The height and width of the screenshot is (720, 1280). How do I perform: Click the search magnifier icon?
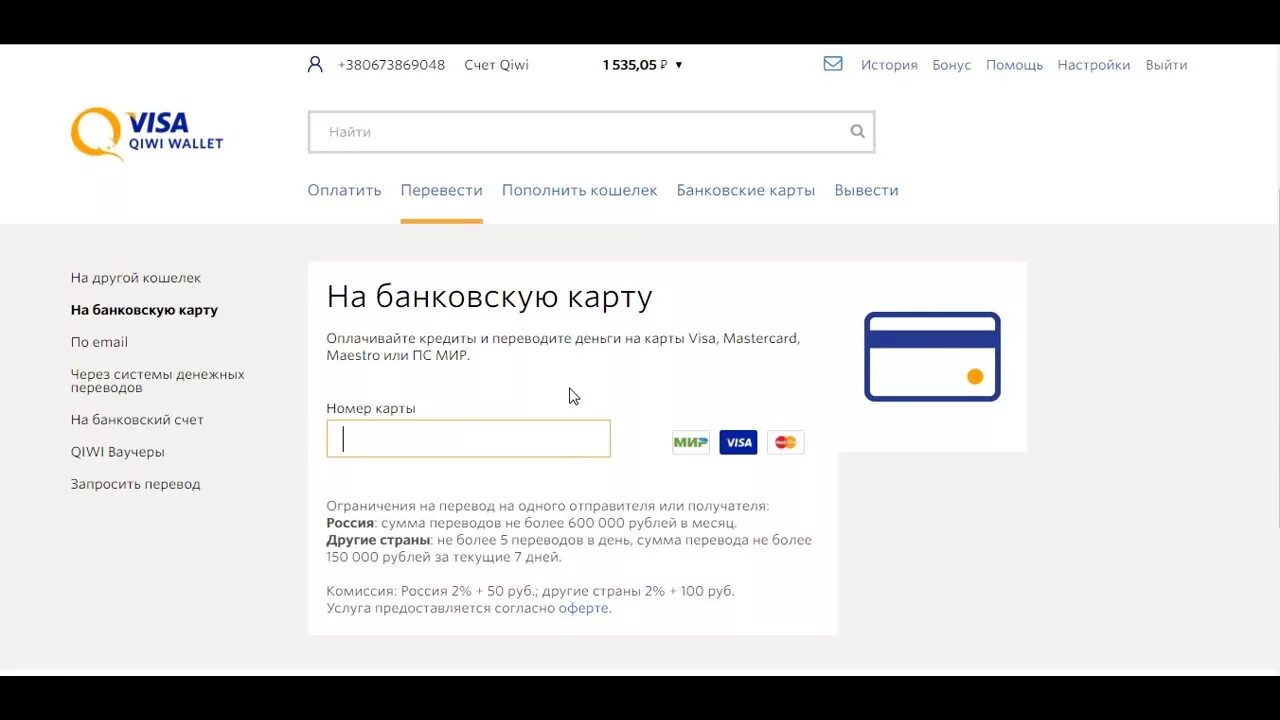coord(857,131)
